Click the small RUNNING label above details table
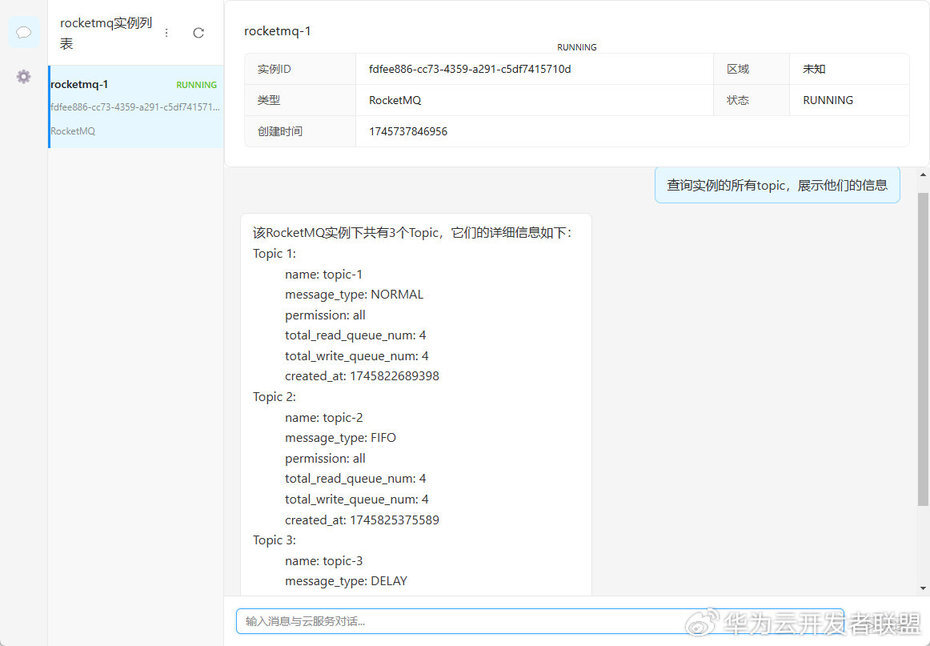The height and width of the screenshot is (646, 930). tap(577, 47)
